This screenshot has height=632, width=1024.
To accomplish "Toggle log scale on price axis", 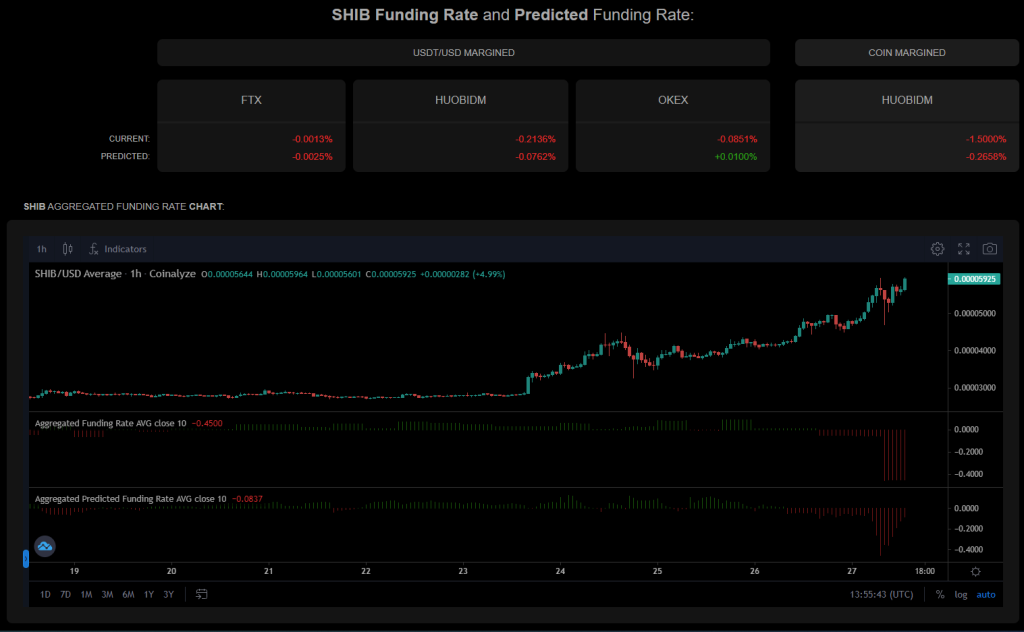I will [x=961, y=594].
